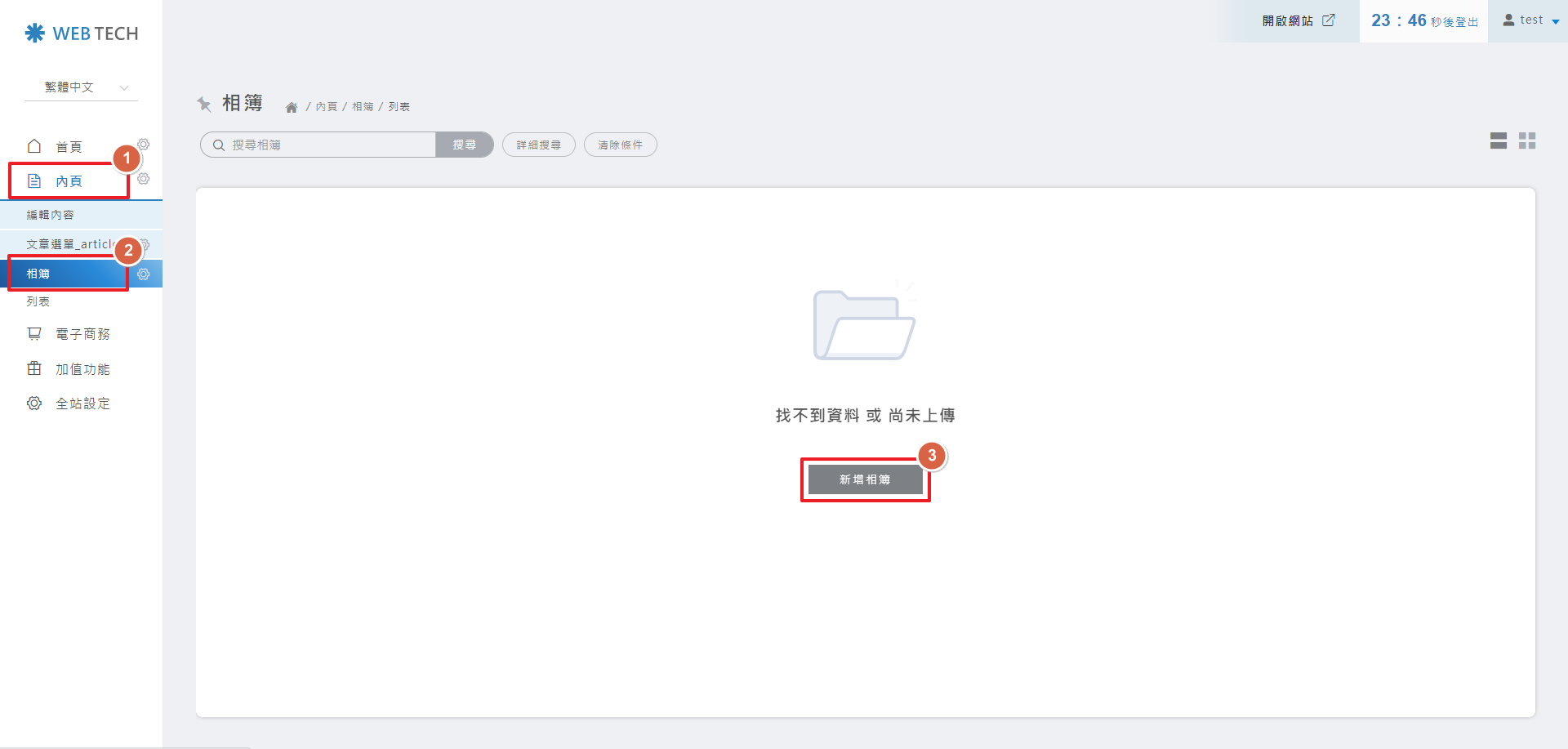Open the test user account dropdown
Image resolution: width=1568 pixels, height=749 pixels.
click(1530, 20)
